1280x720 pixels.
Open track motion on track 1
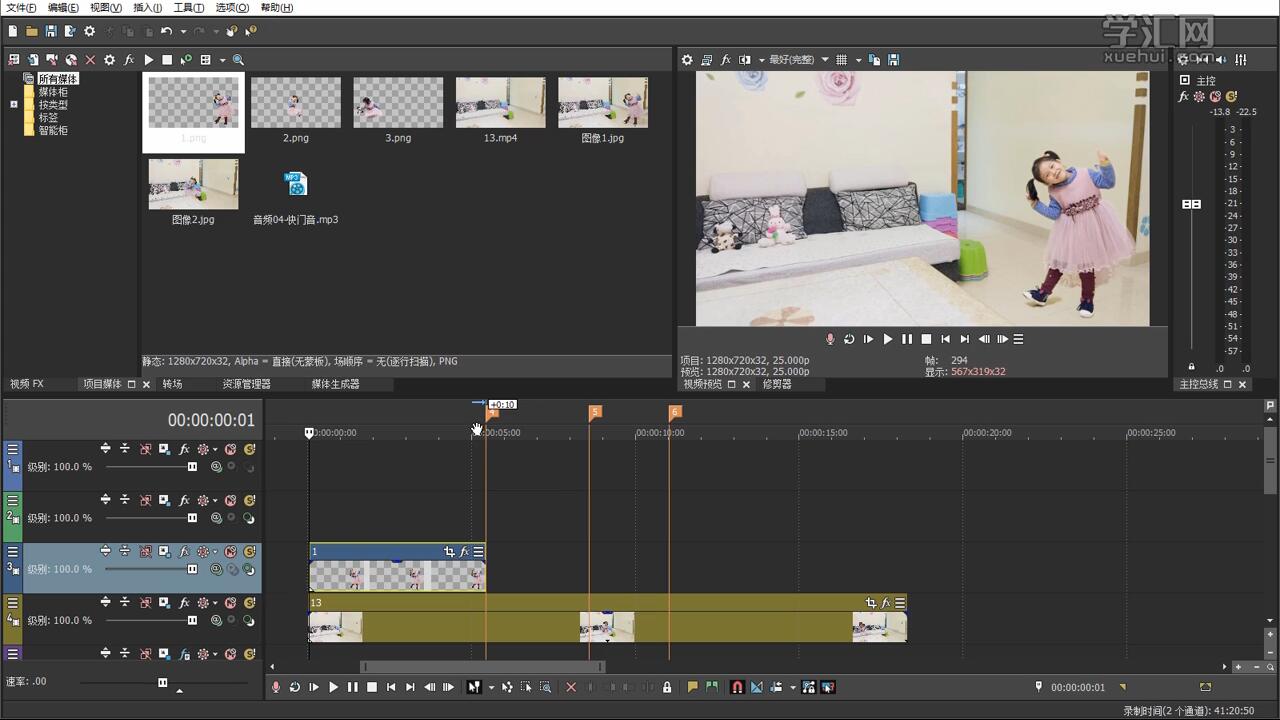[164, 450]
